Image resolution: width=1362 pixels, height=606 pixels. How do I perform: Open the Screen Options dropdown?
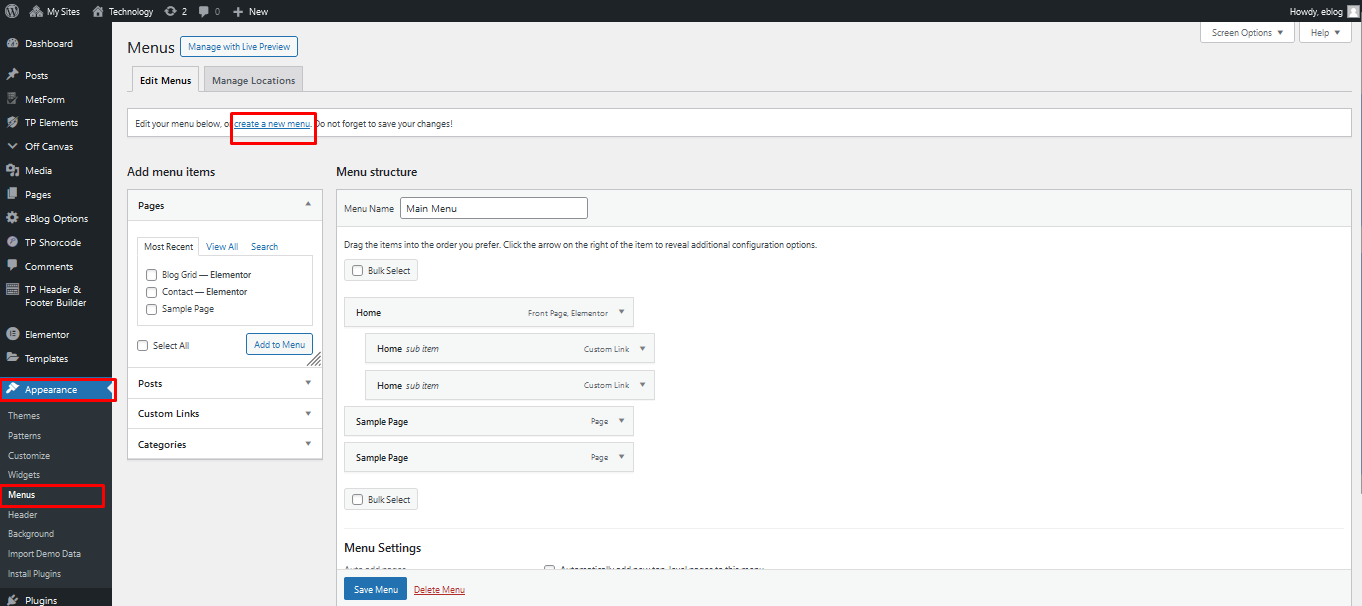tap(1247, 33)
